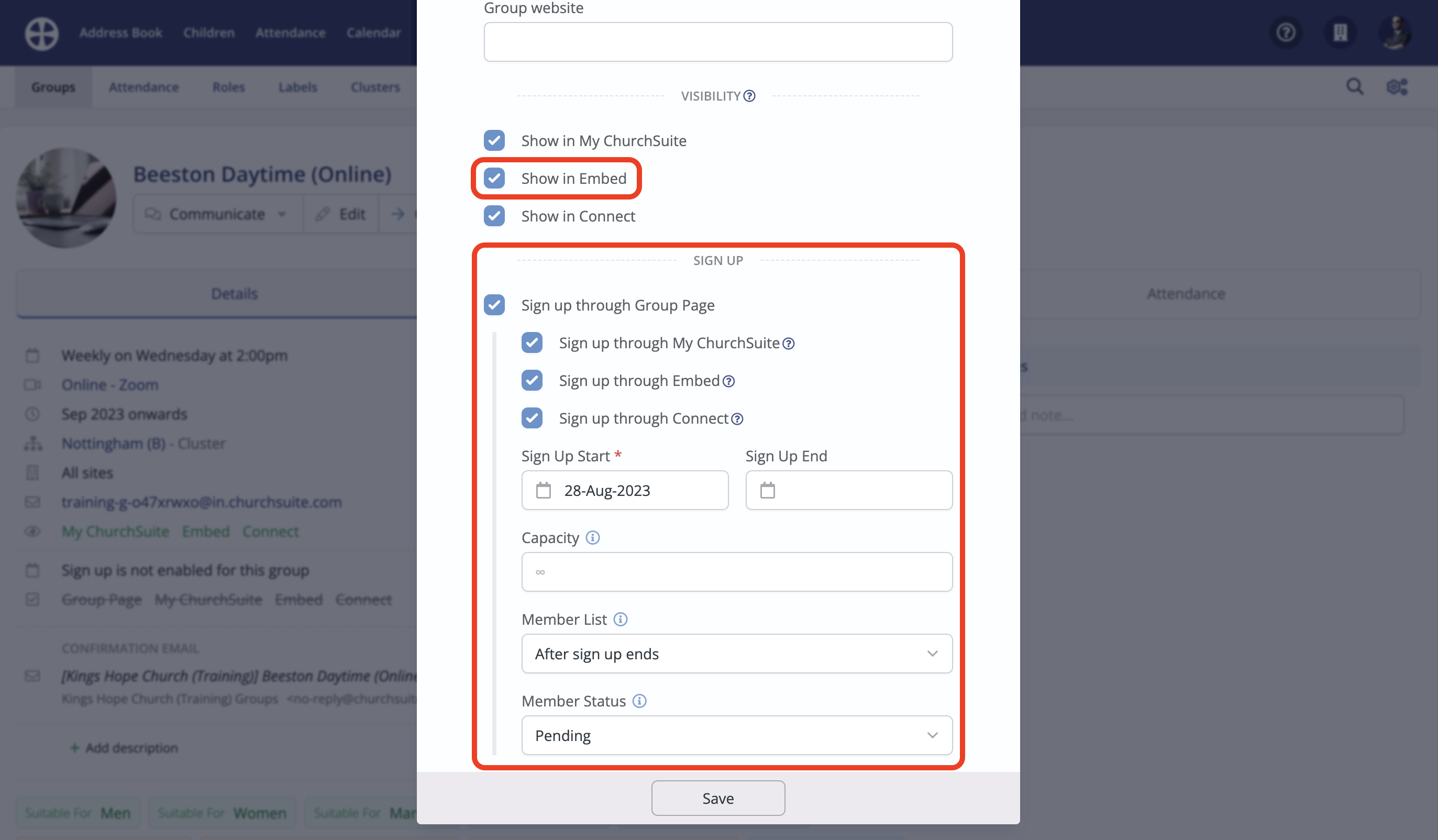
Task: Open the Member List dropdown
Action: click(x=736, y=654)
